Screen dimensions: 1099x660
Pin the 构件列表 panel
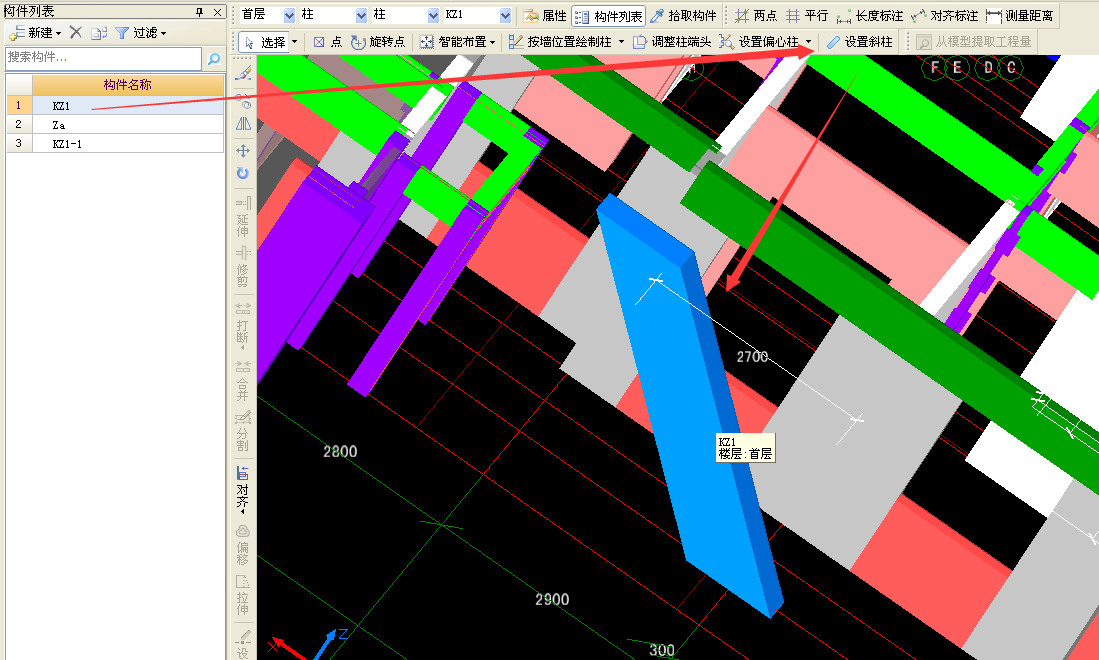pyautogui.click(x=200, y=12)
